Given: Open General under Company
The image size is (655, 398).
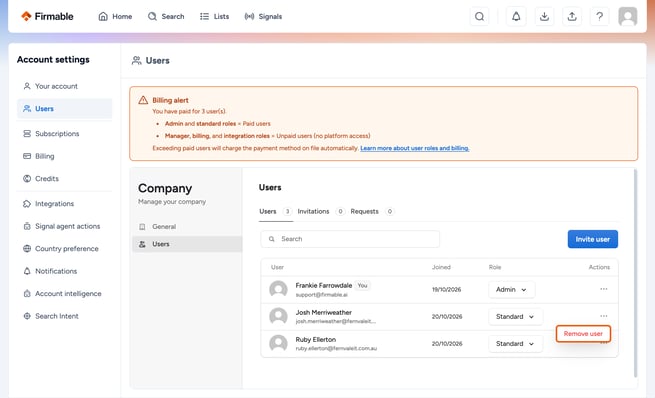Looking at the screenshot, I should click(x=187, y=227).
